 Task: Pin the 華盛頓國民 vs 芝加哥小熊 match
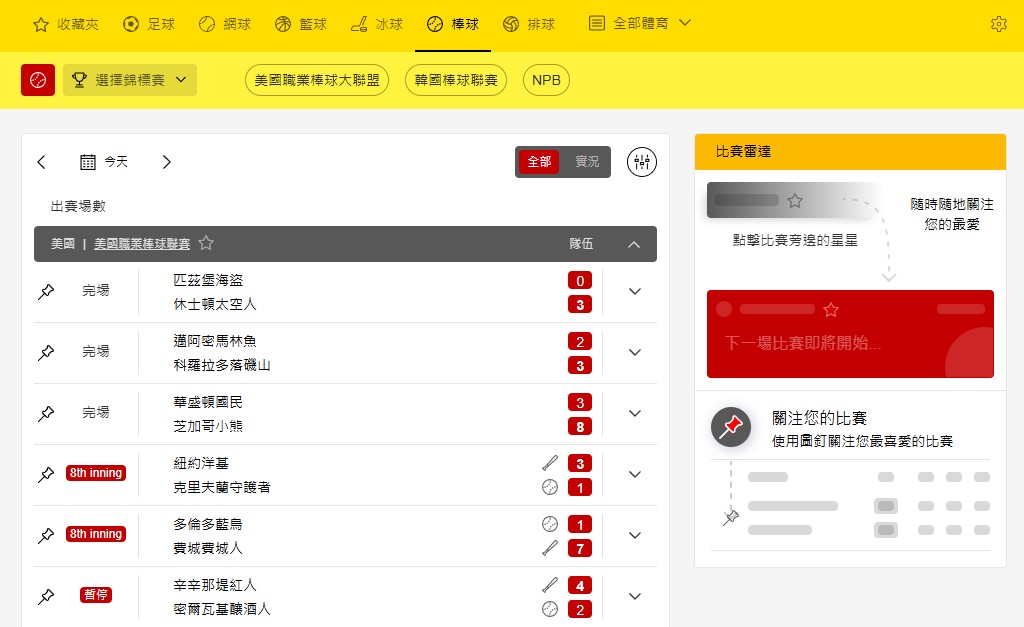click(46, 413)
